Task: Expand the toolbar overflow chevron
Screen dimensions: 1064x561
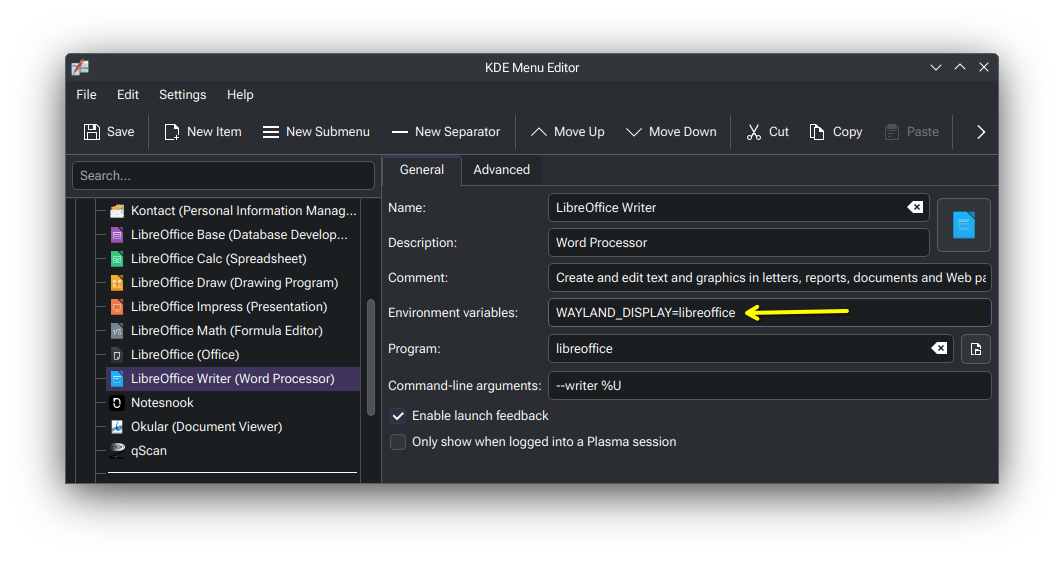Action: coord(981,132)
